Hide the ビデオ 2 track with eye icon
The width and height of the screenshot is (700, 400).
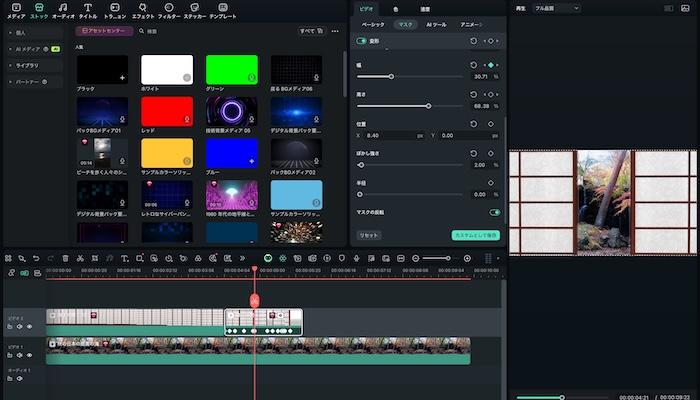(x=29, y=326)
